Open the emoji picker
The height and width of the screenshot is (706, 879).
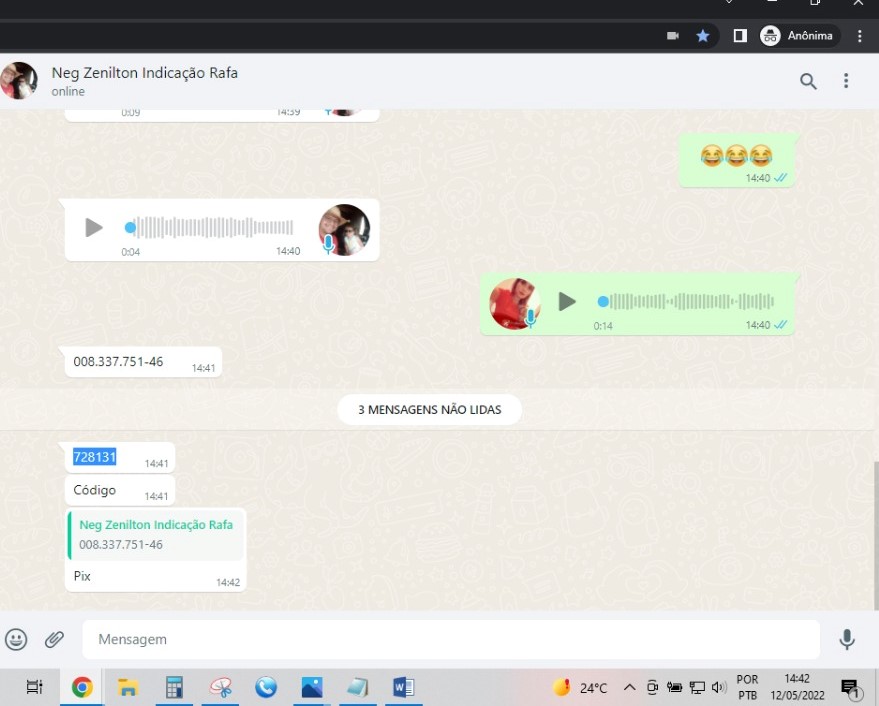16,639
